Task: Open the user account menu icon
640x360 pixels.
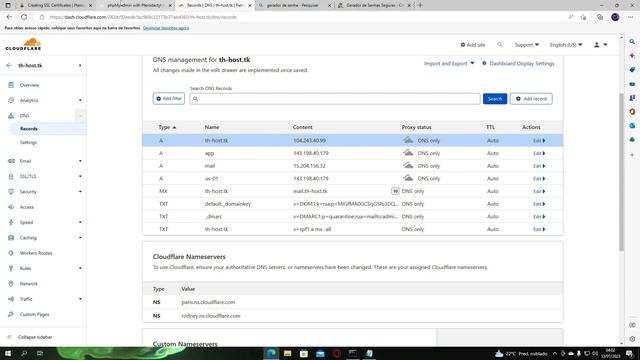Action: click(600, 45)
